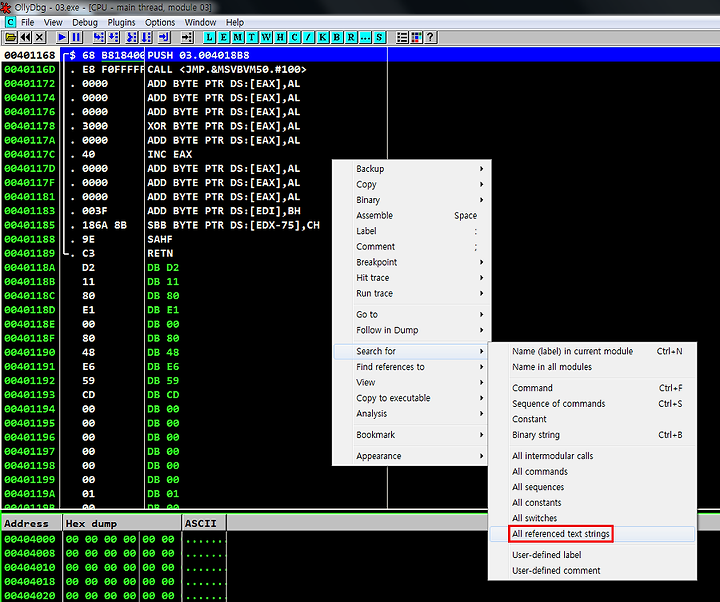Open Call stack with K button
Viewport: 720px width, 602px height.
323,37
